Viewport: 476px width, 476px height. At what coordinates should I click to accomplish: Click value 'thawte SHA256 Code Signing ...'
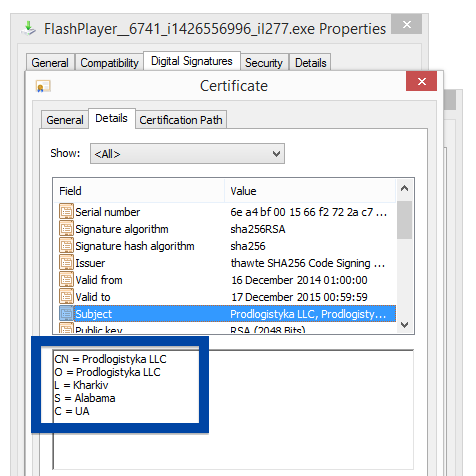tap(308, 263)
